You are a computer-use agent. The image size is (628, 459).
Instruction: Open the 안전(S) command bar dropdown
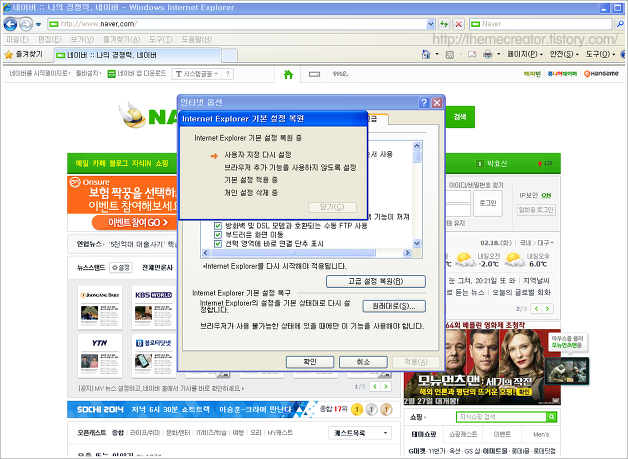[x=564, y=54]
